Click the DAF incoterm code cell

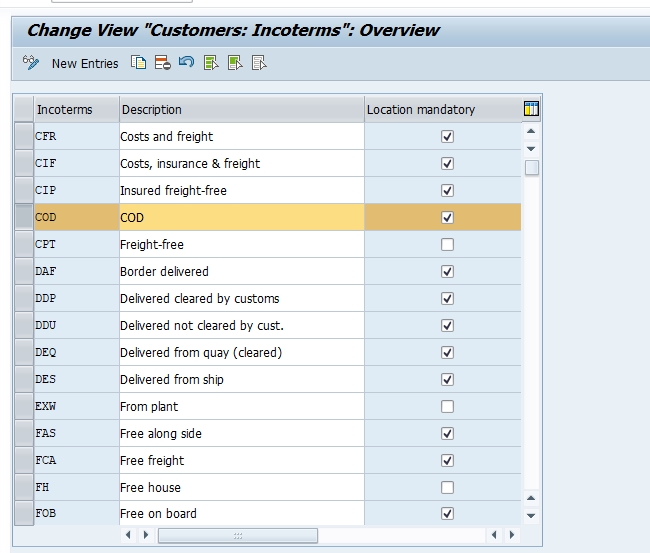(76, 272)
